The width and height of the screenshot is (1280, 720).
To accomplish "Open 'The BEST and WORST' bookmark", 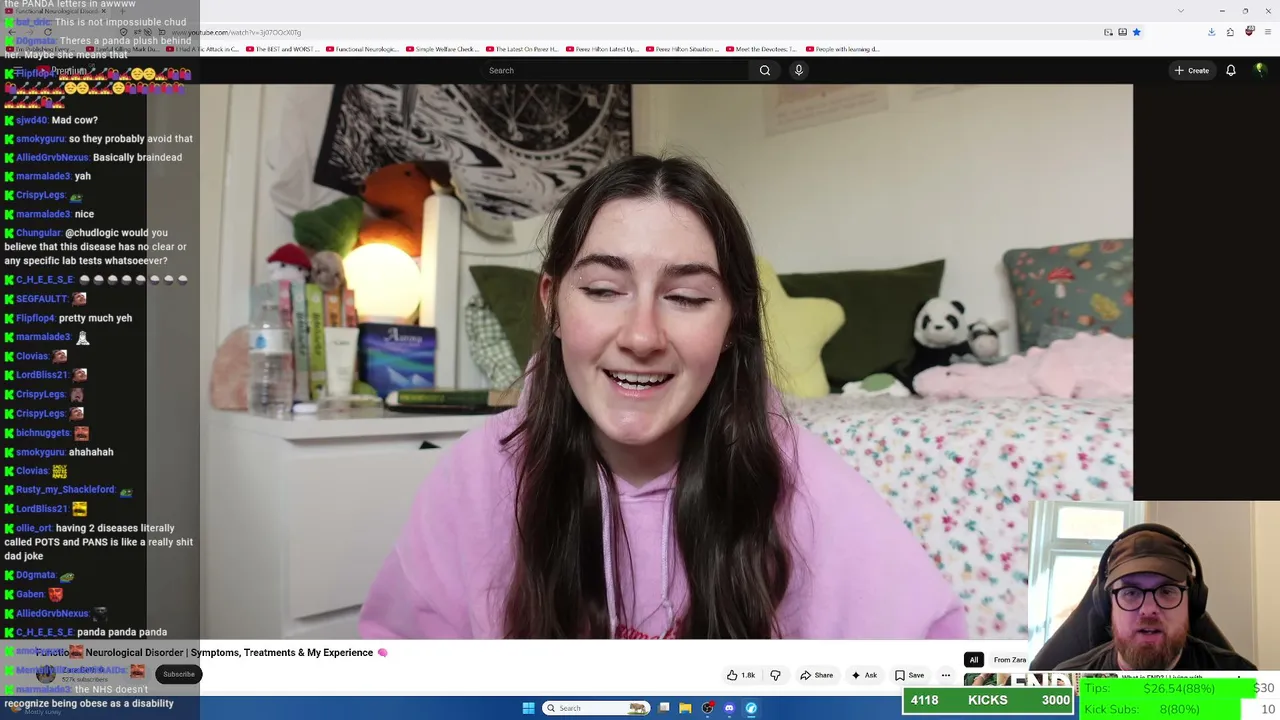I will point(282,49).
